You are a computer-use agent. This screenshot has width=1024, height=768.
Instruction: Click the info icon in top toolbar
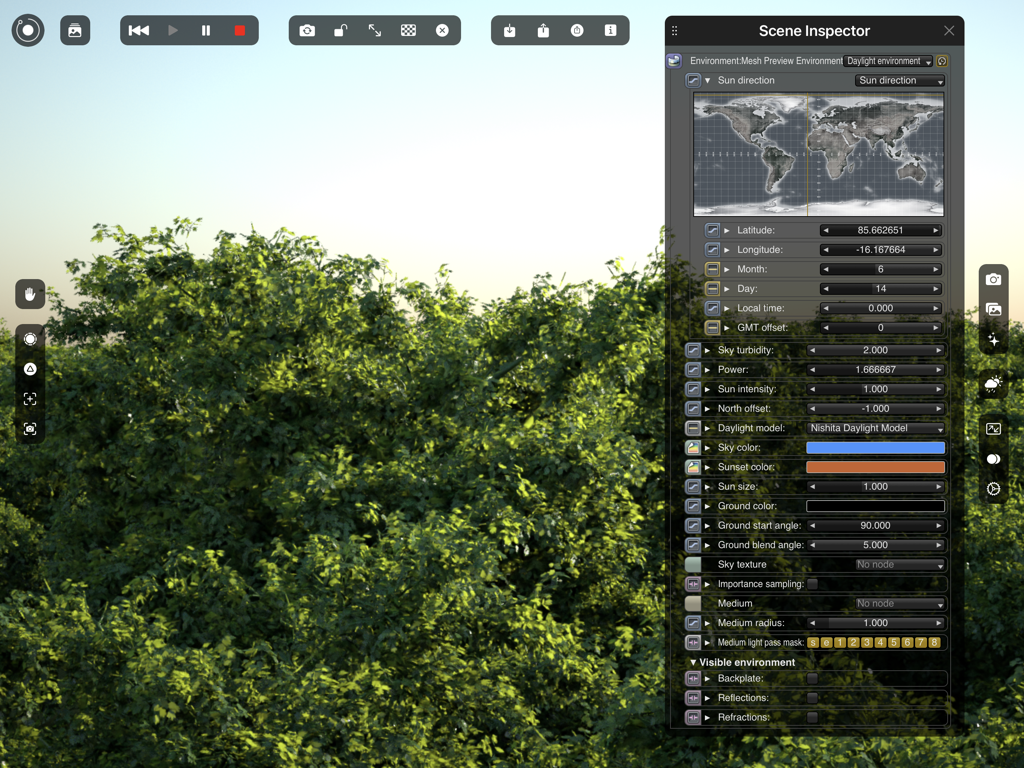(x=611, y=31)
